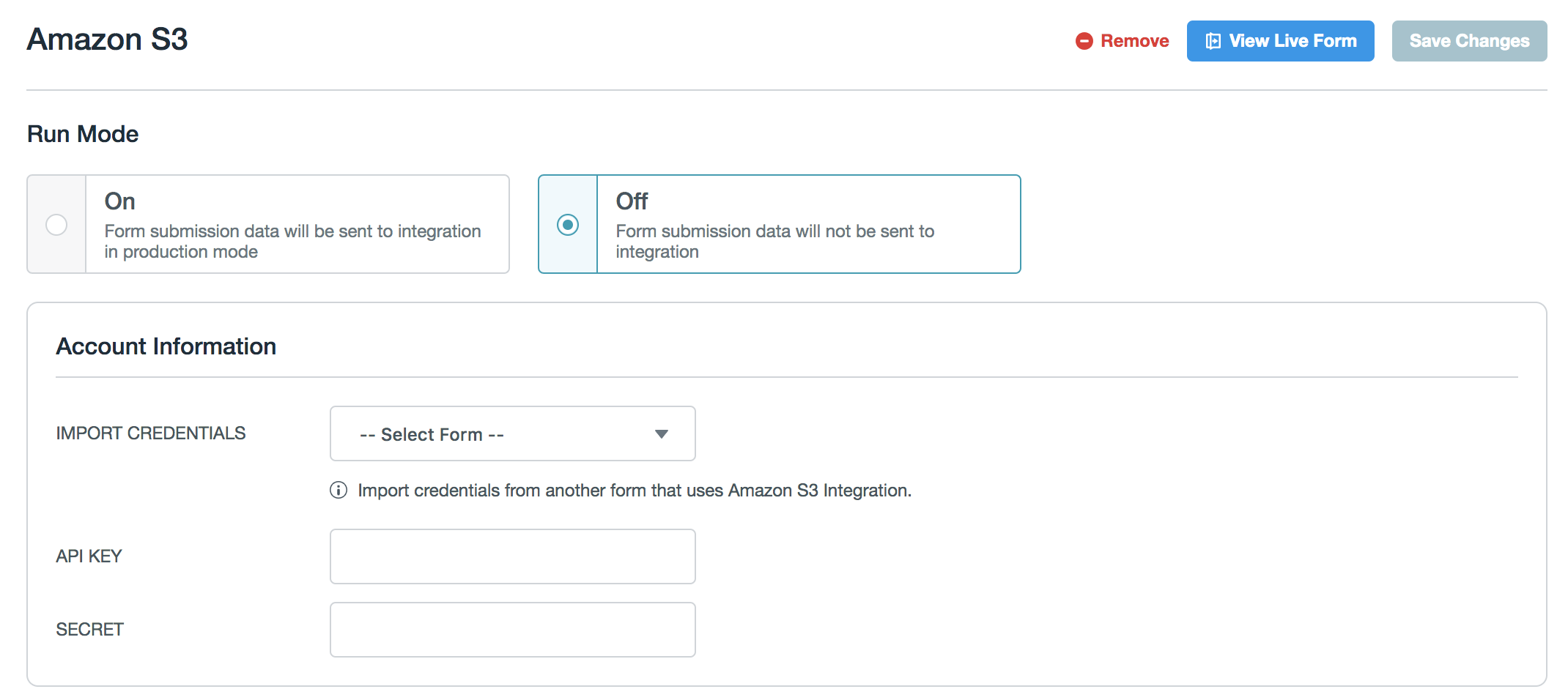Click the View Live Form page icon
Image resolution: width=1568 pixels, height=700 pixels.
[x=1213, y=41]
